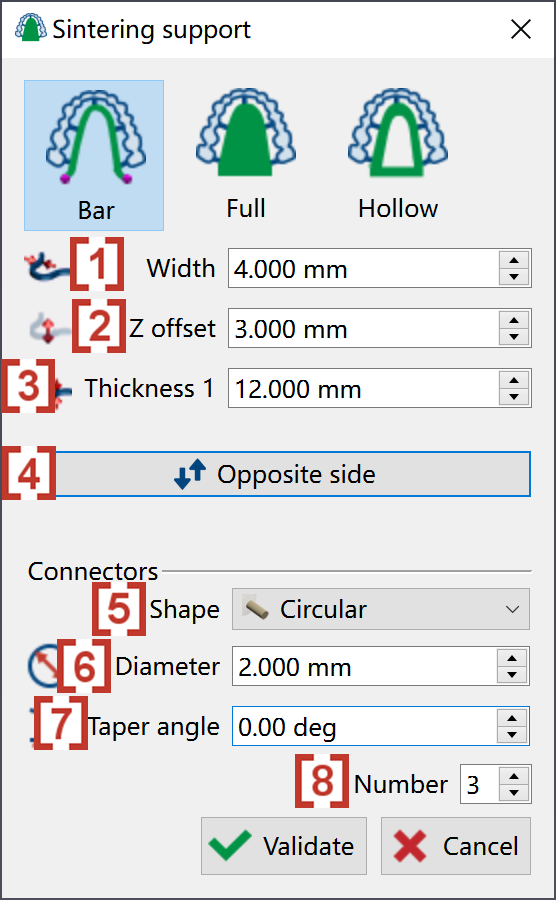The image size is (556, 900).
Task: Cancel the sintering support dialog
Action: coord(456,846)
